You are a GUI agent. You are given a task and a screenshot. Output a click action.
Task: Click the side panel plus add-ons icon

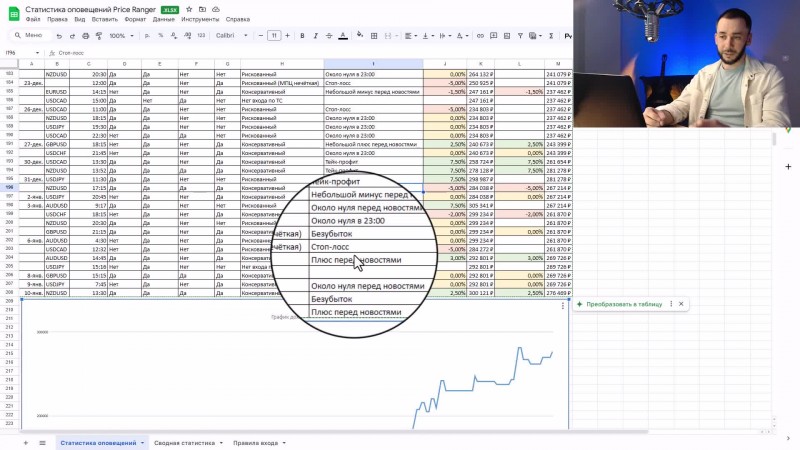[x=788, y=167]
